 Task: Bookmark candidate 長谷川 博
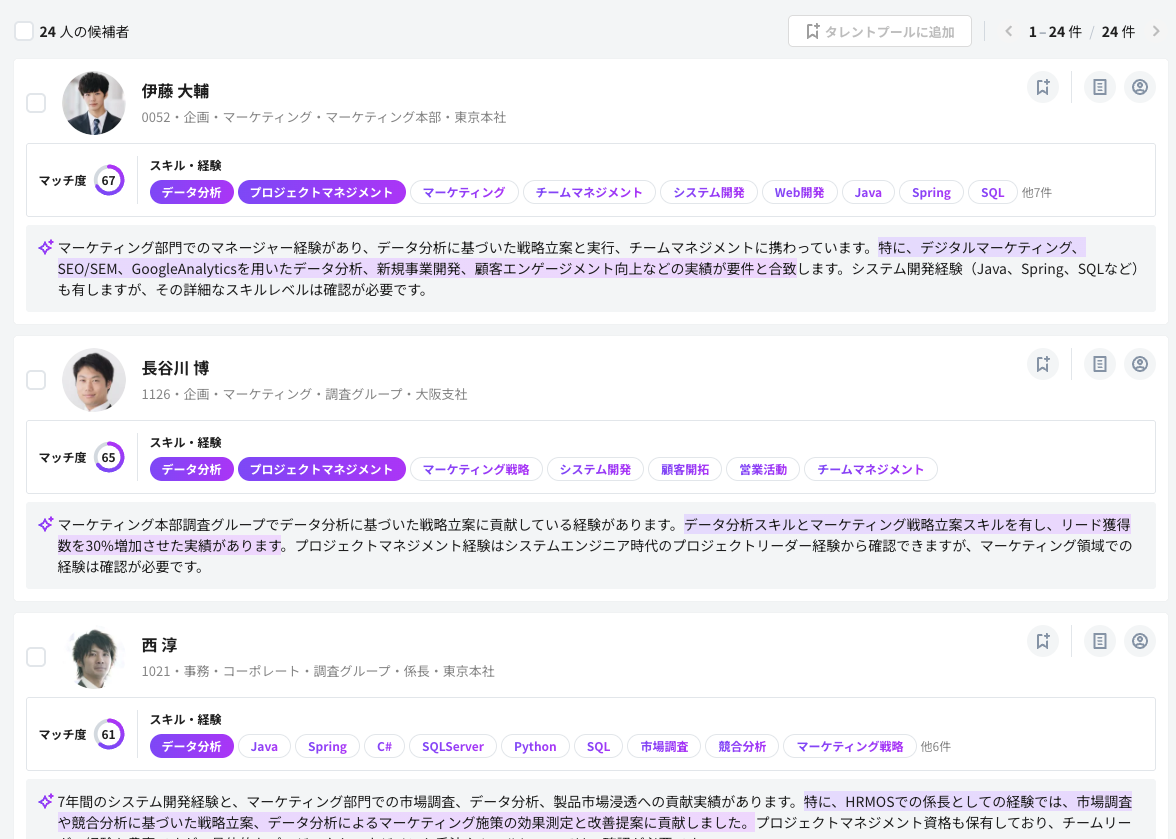pyautogui.click(x=1042, y=364)
